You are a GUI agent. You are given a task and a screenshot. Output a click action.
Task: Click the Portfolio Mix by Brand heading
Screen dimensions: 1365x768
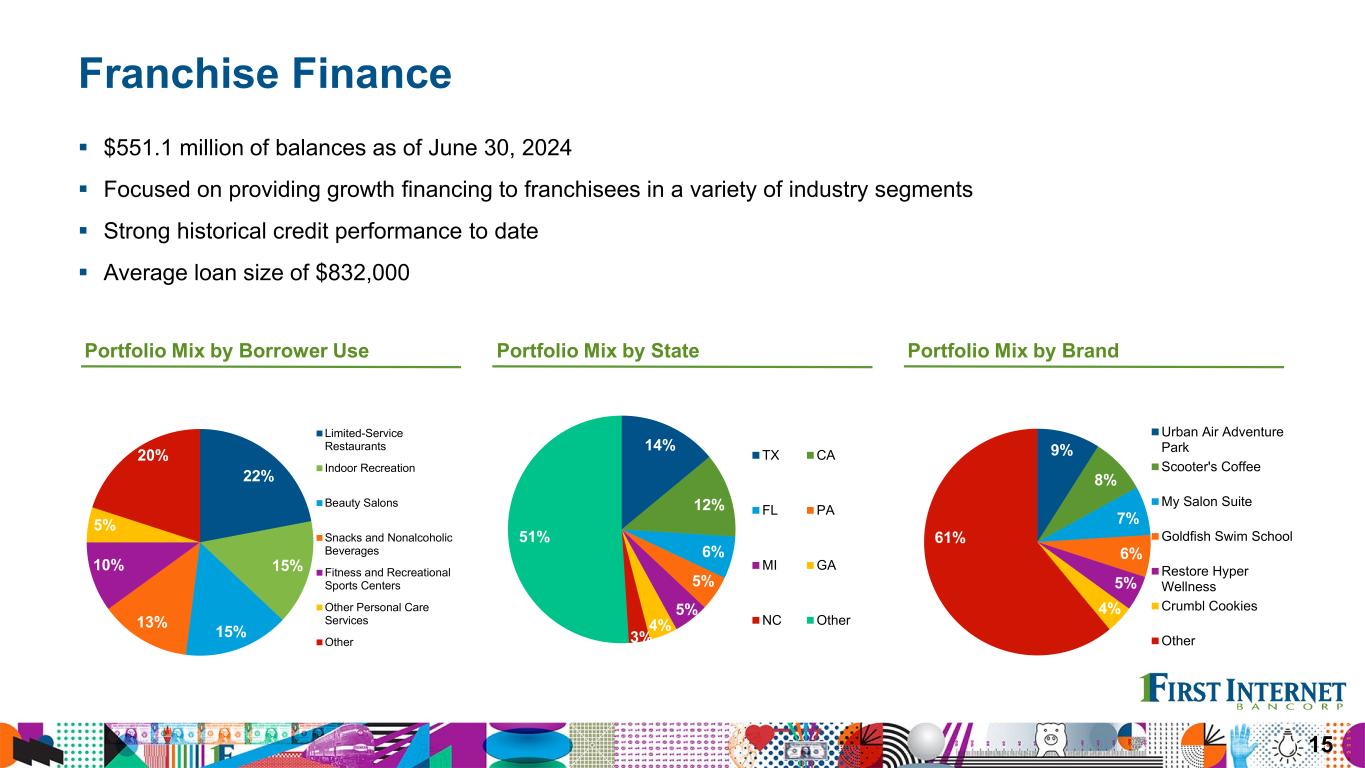(1013, 350)
